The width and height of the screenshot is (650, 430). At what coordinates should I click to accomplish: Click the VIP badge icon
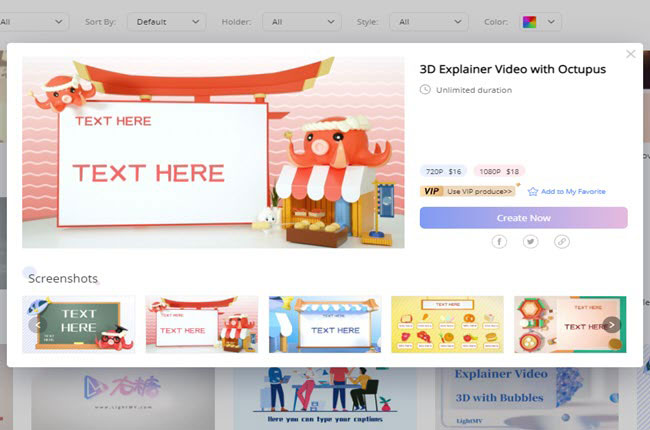431,191
